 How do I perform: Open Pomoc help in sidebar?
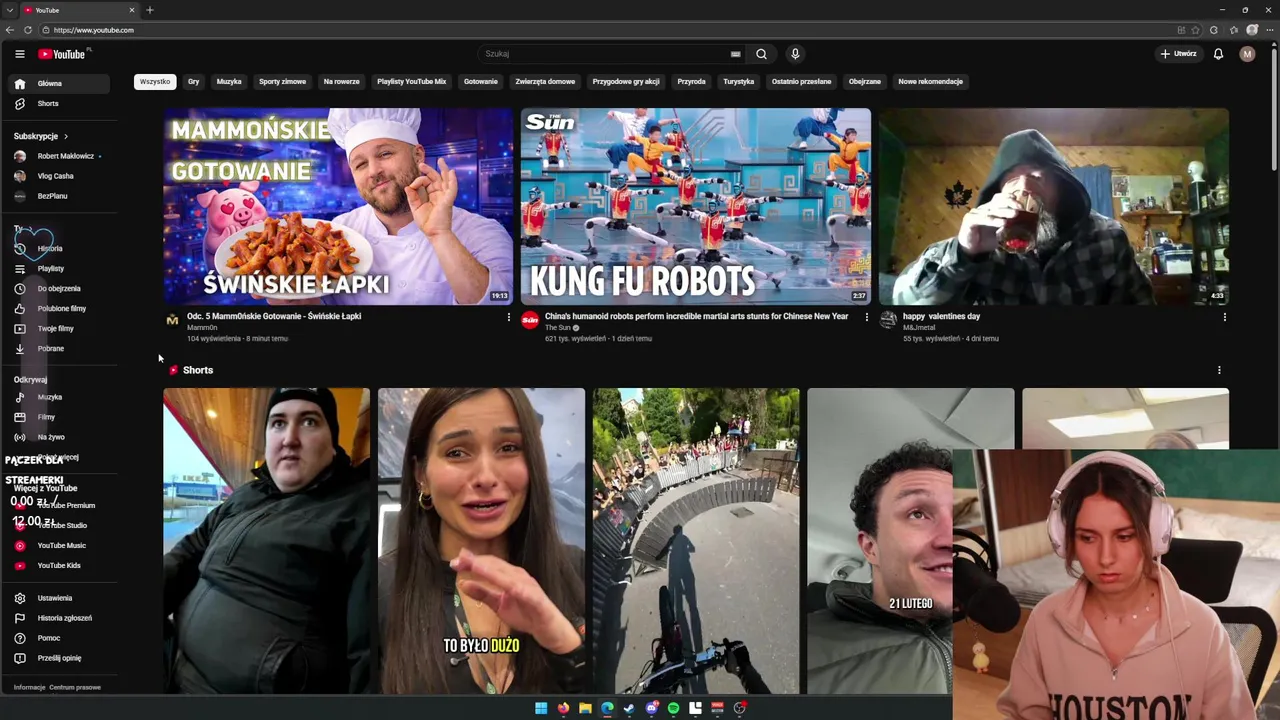[x=60, y=638]
